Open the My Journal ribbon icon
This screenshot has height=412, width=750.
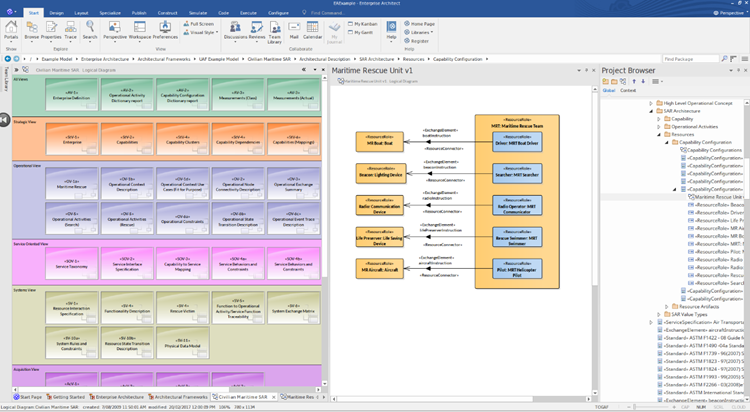(334, 33)
